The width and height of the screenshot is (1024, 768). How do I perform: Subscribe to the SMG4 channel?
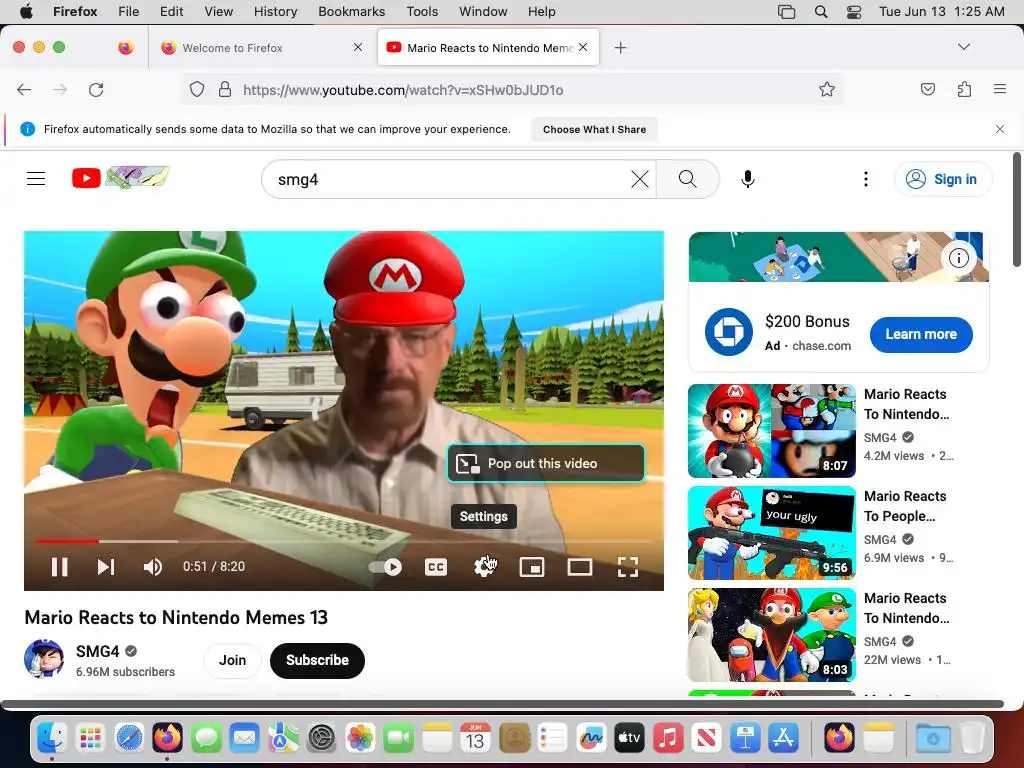click(x=317, y=660)
